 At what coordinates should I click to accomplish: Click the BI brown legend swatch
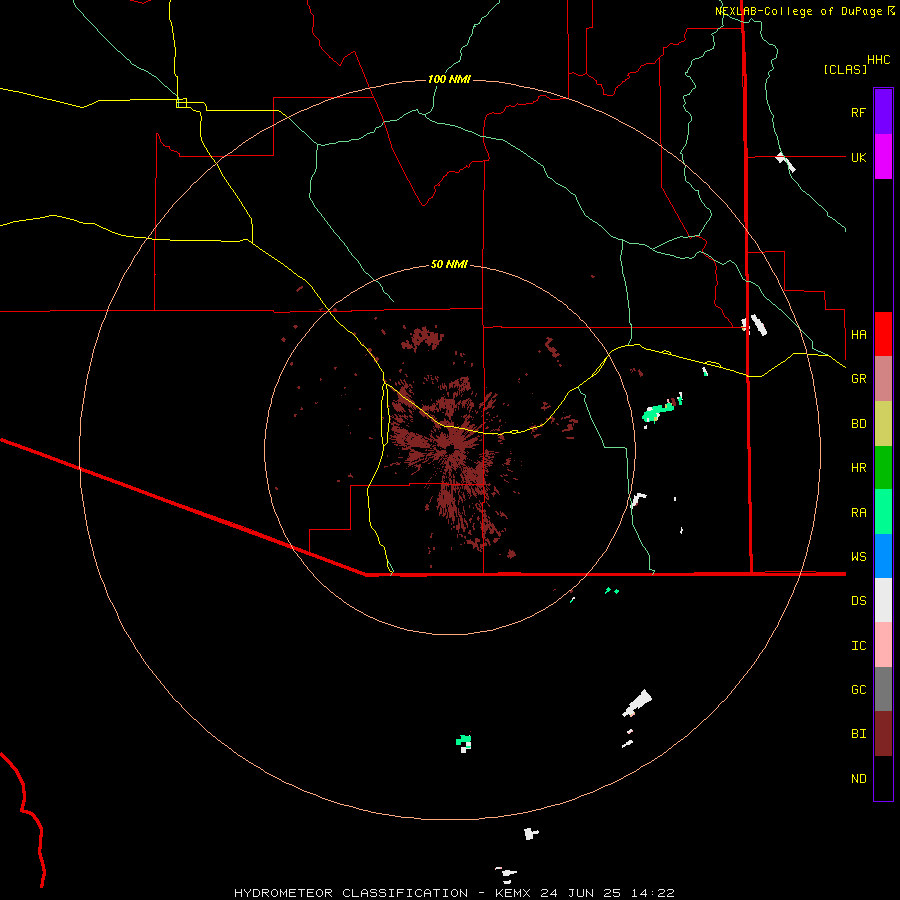pyautogui.click(x=883, y=734)
